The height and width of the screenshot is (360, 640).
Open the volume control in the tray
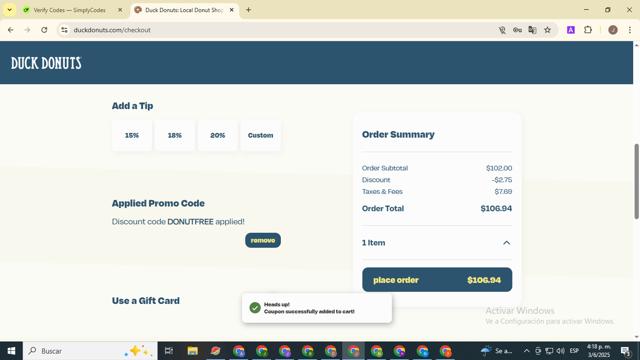point(560,351)
